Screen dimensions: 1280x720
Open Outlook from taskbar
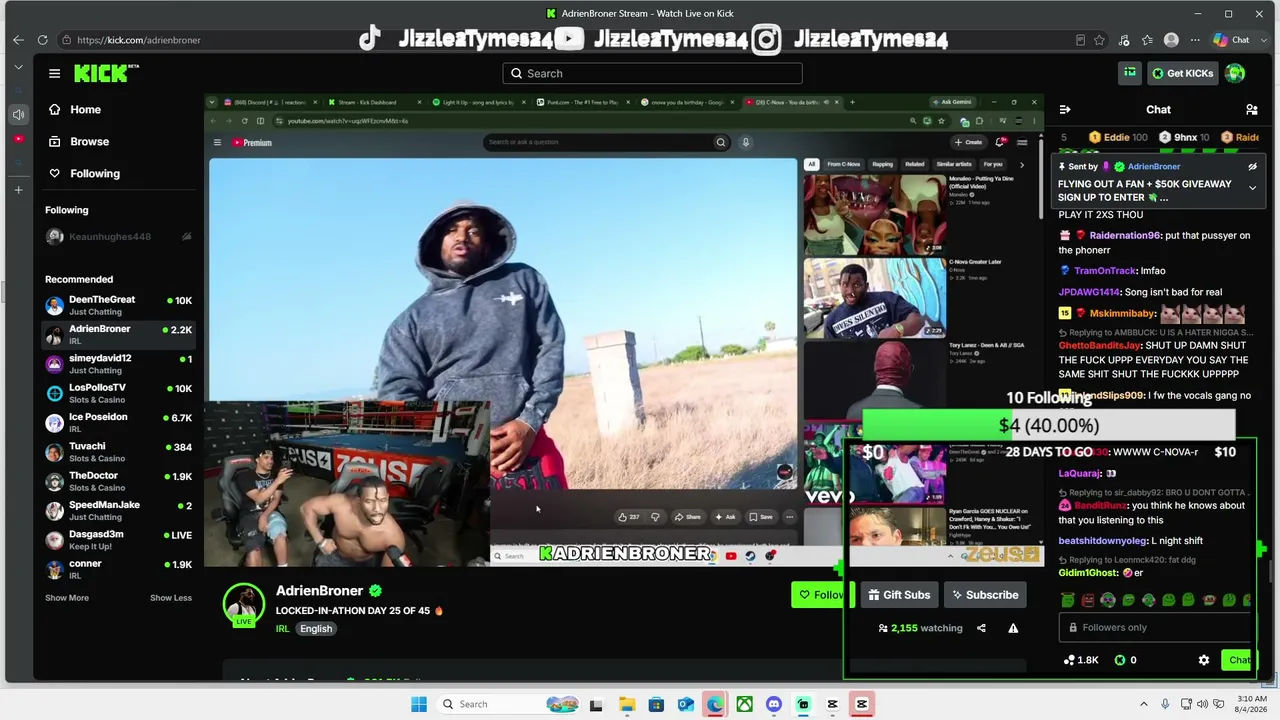click(685, 704)
